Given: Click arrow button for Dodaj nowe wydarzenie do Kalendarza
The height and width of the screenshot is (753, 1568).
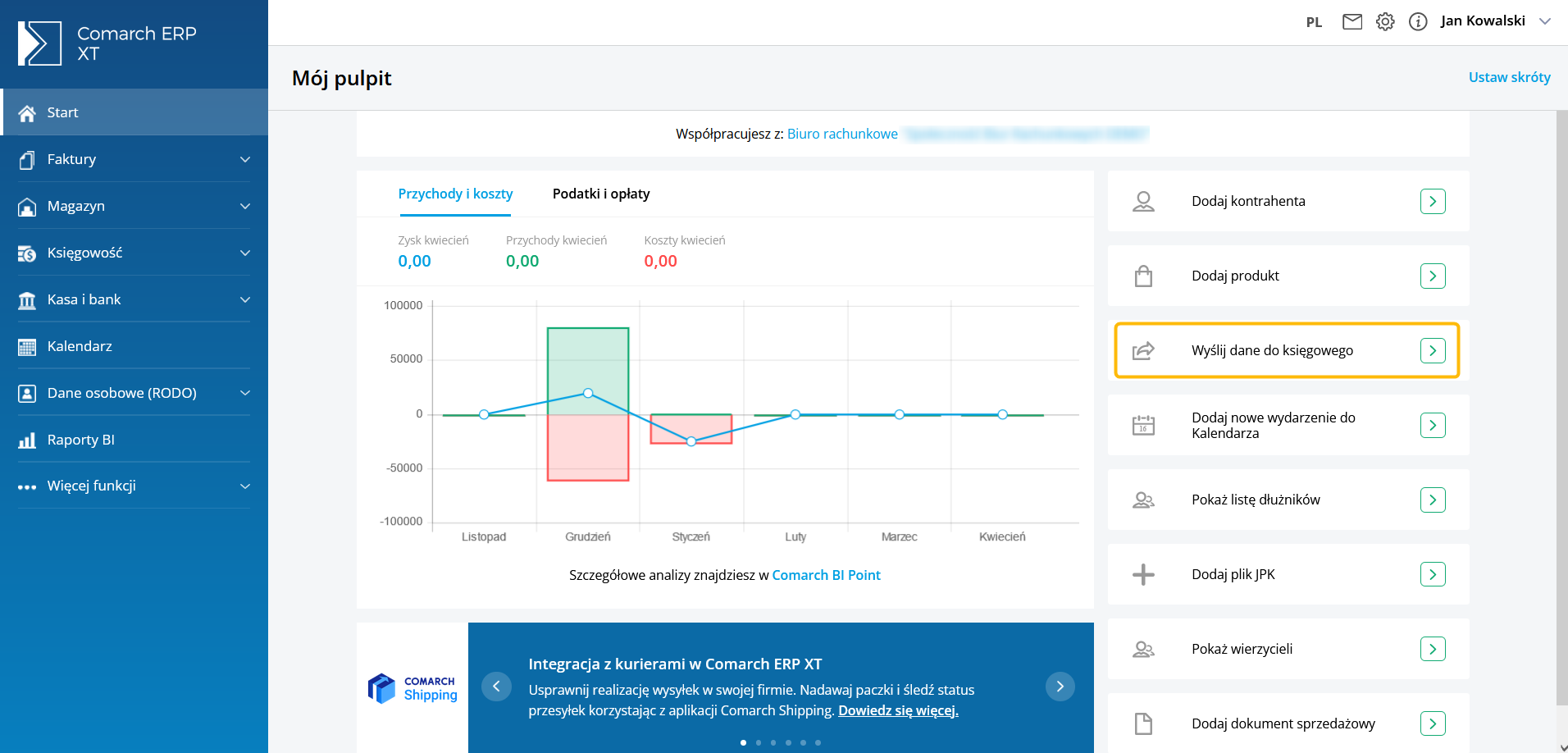Looking at the screenshot, I should [1433, 425].
